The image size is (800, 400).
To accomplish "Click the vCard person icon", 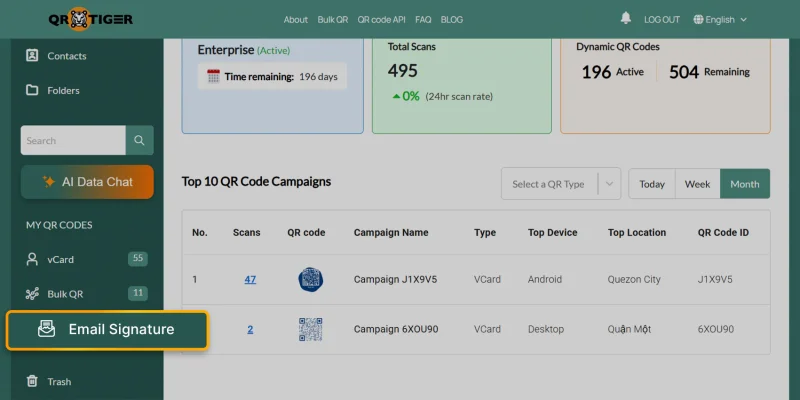I will click(32, 259).
